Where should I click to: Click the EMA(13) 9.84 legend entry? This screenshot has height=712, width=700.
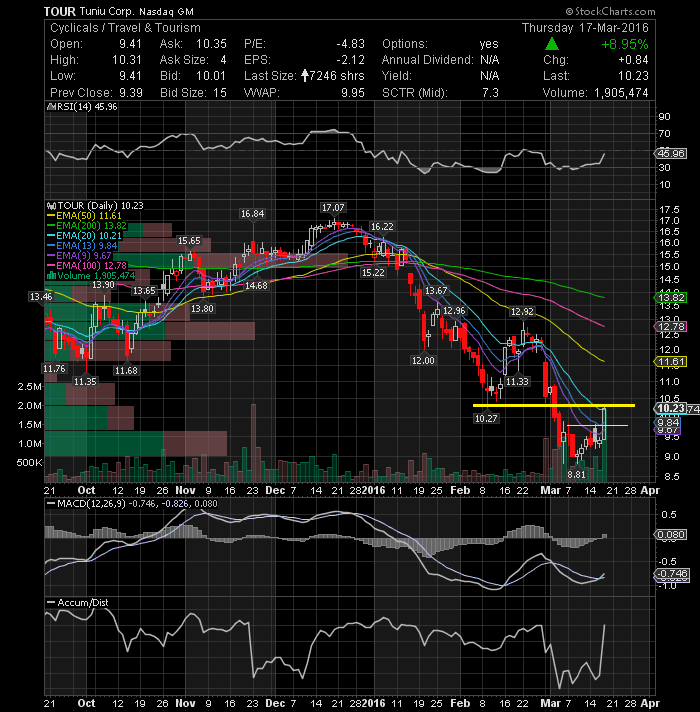tap(82, 246)
